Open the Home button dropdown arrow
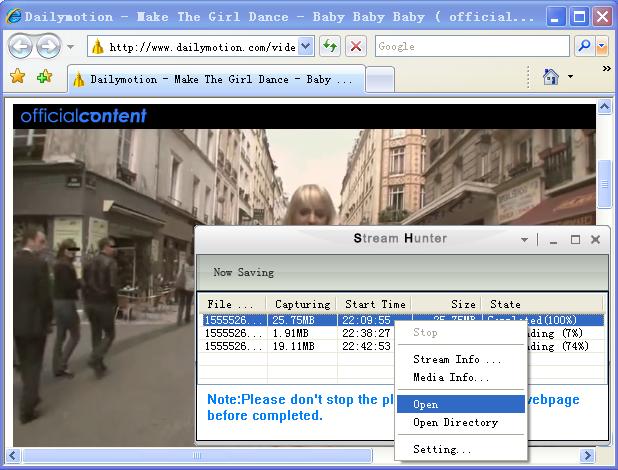The width and height of the screenshot is (618, 470). click(570, 76)
